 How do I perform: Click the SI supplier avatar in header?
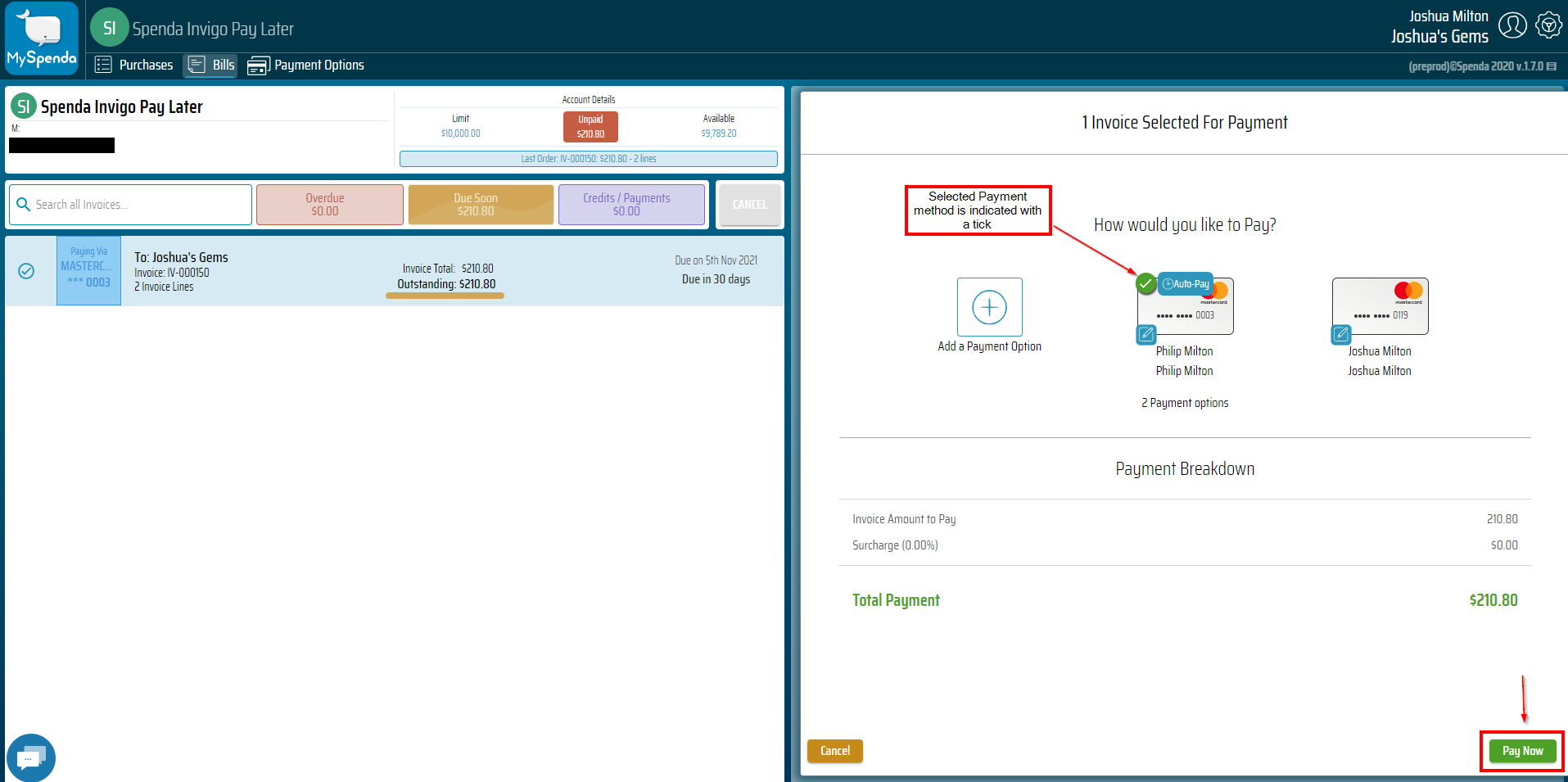109,28
